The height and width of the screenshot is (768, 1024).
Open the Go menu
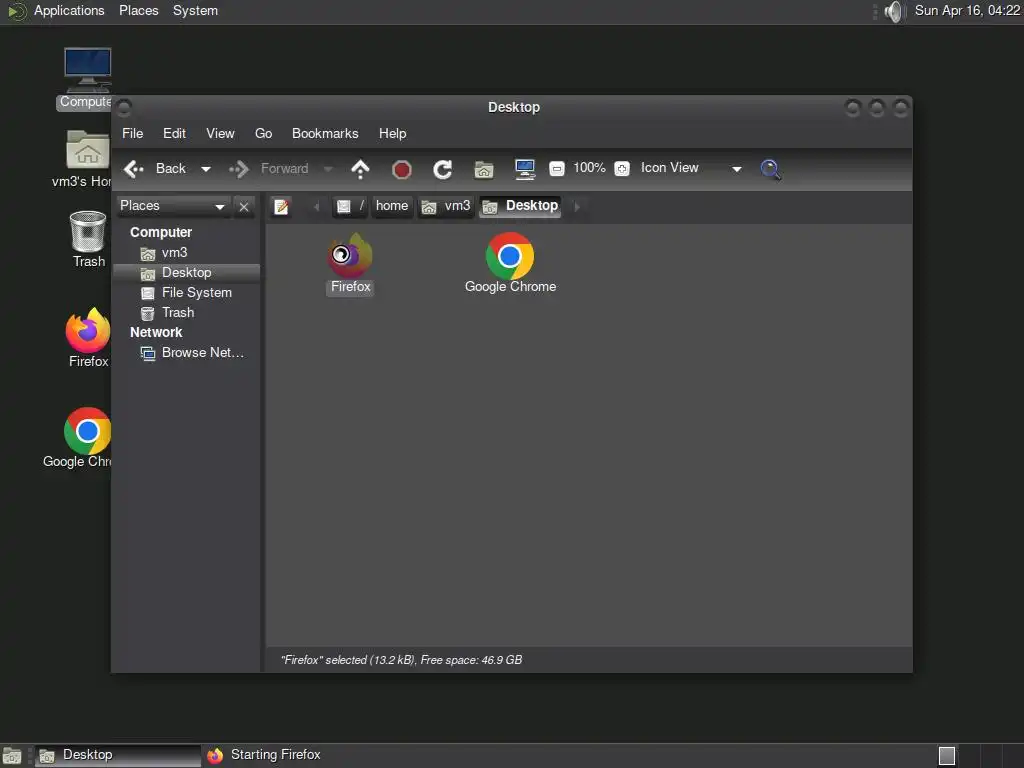pos(263,133)
